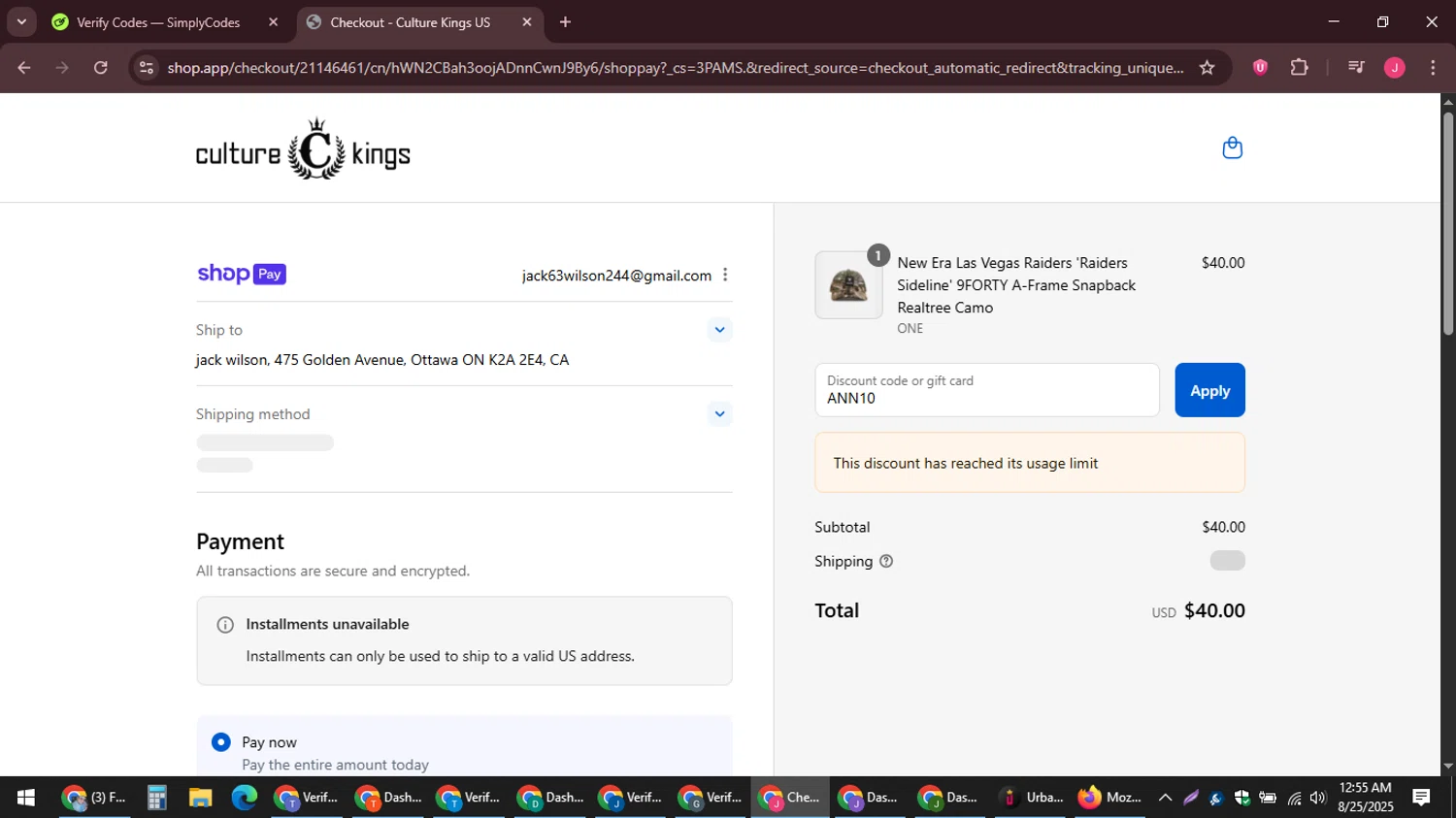Expand the Ship to address chevron
1456x818 pixels.
pos(719,330)
